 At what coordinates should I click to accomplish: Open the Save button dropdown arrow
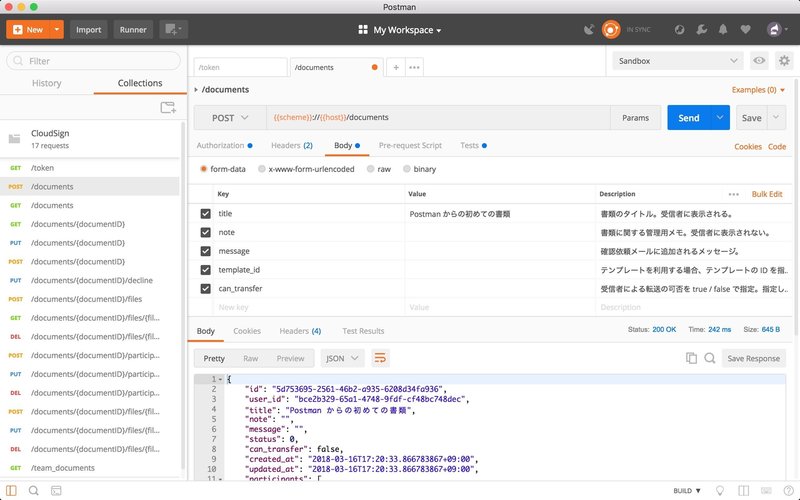(x=776, y=118)
